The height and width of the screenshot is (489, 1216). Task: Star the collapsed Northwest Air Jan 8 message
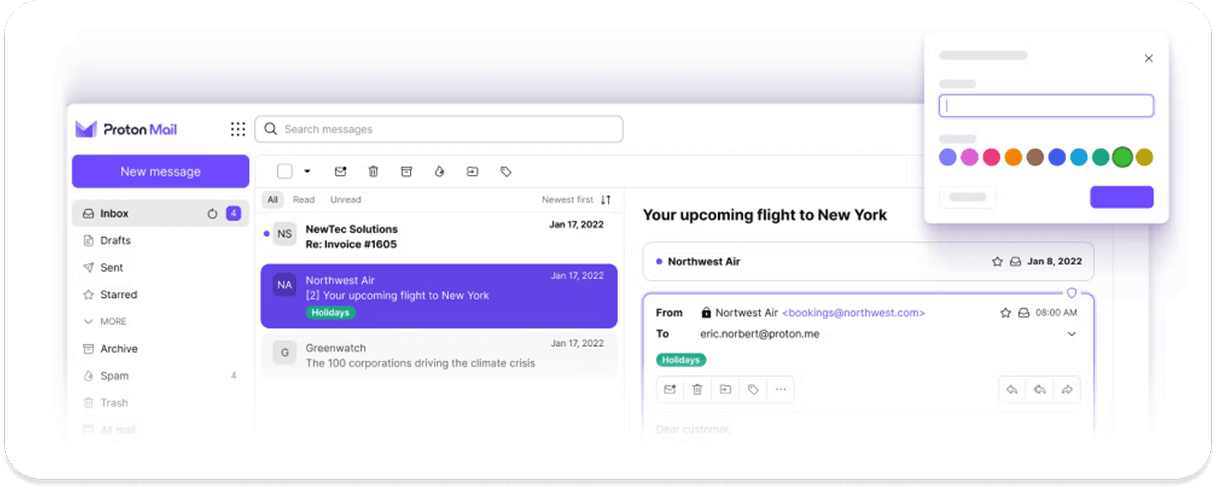point(997,261)
